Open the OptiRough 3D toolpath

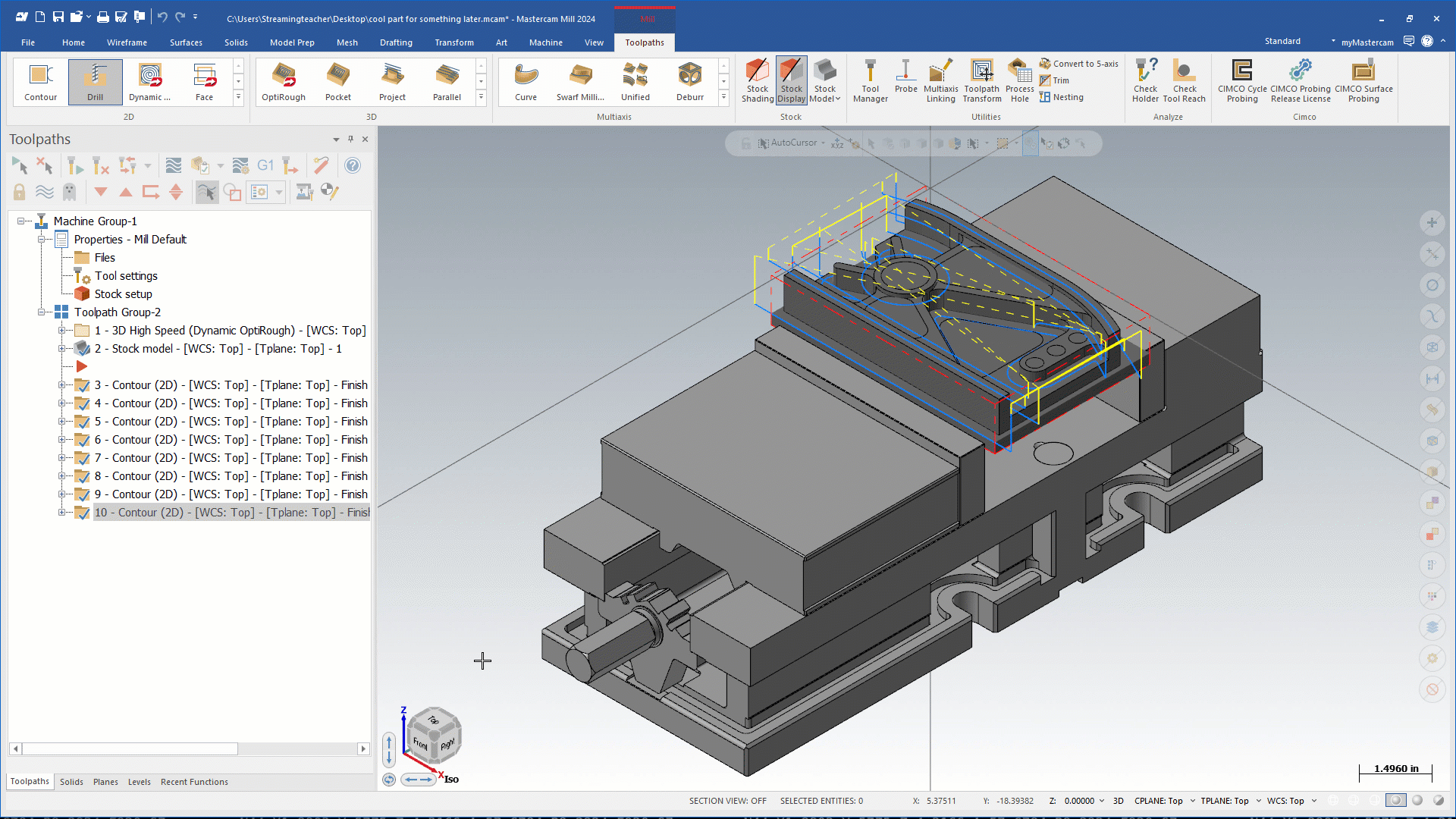point(283,80)
